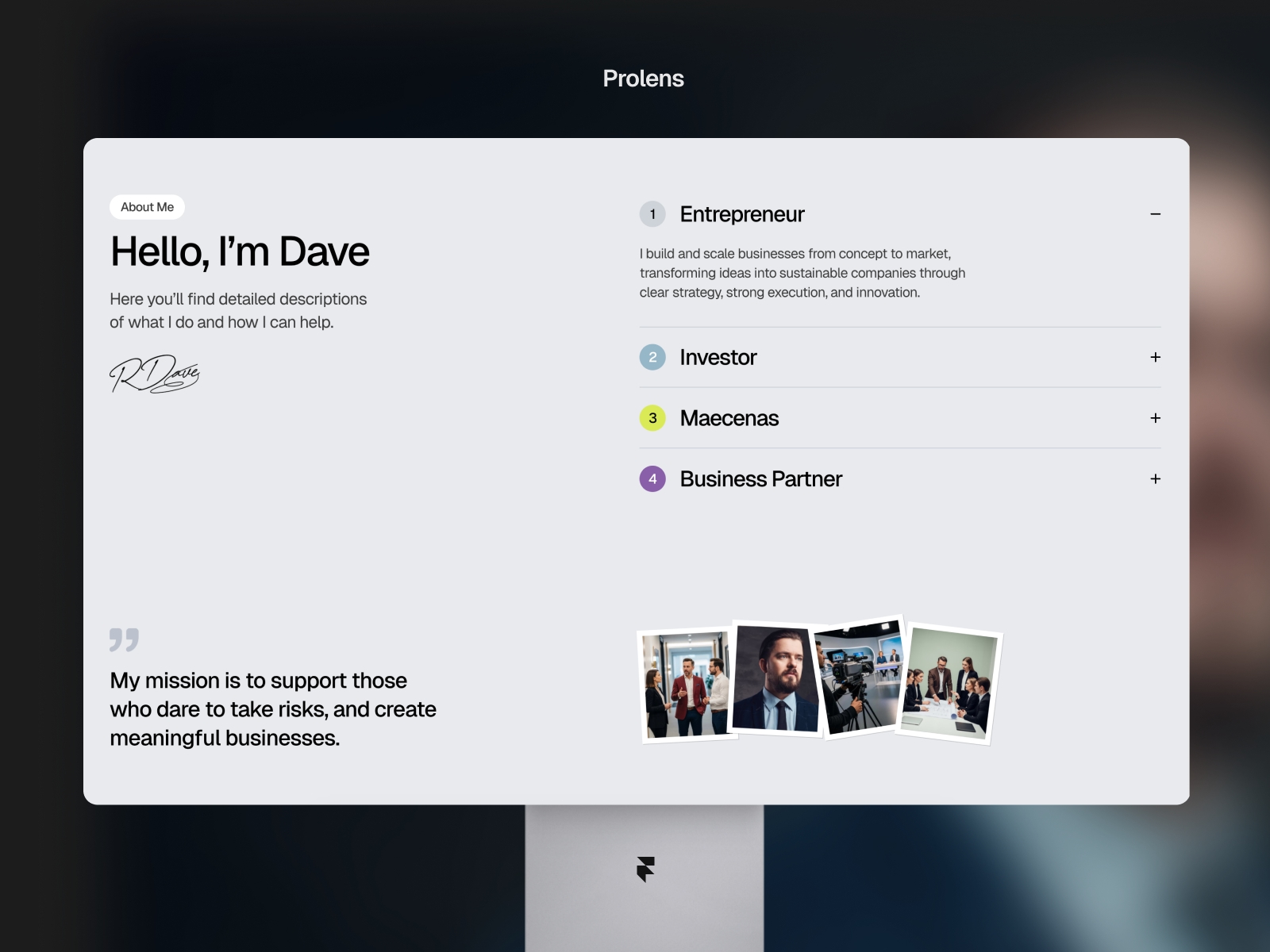Click the green circle icon beside Maecenas
The width and height of the screenshot is (1270, 952).
point(652,418)
